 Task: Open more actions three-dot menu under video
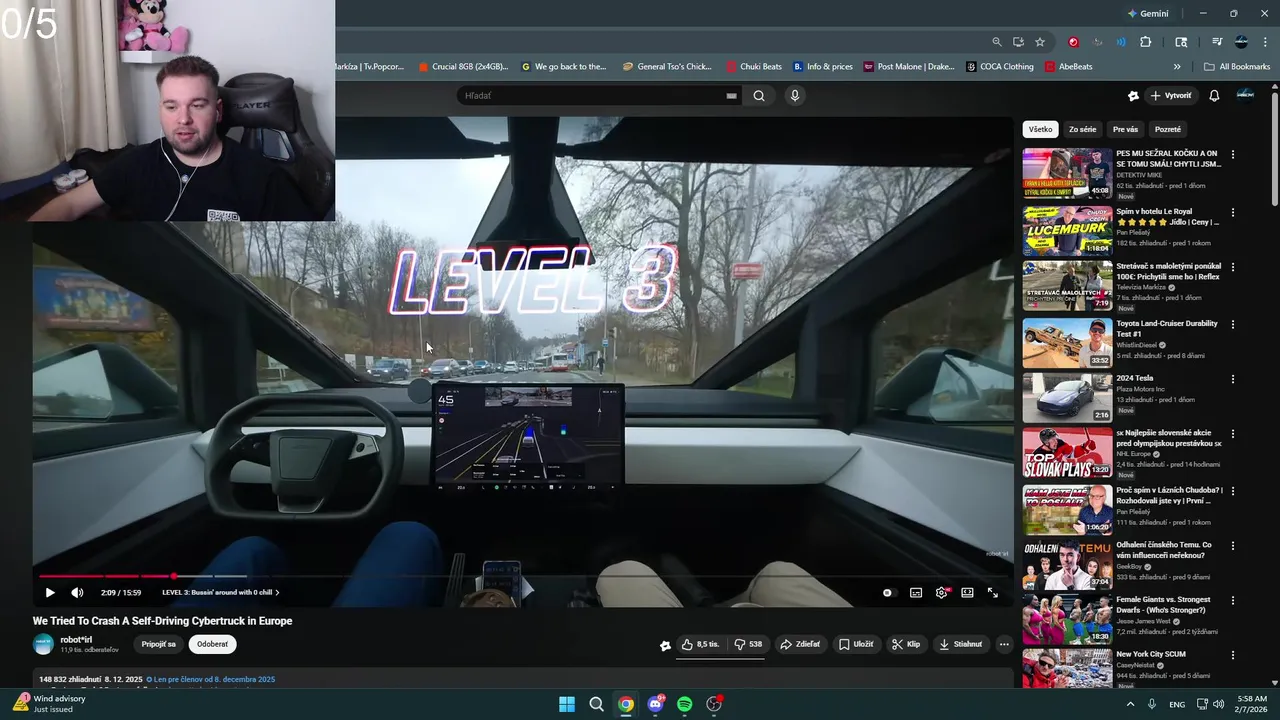[1004, 645]
